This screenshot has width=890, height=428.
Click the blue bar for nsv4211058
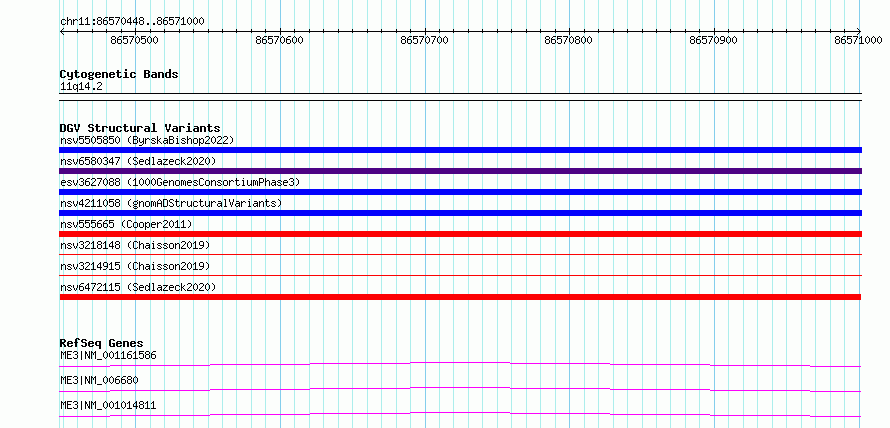click(460, 213)
